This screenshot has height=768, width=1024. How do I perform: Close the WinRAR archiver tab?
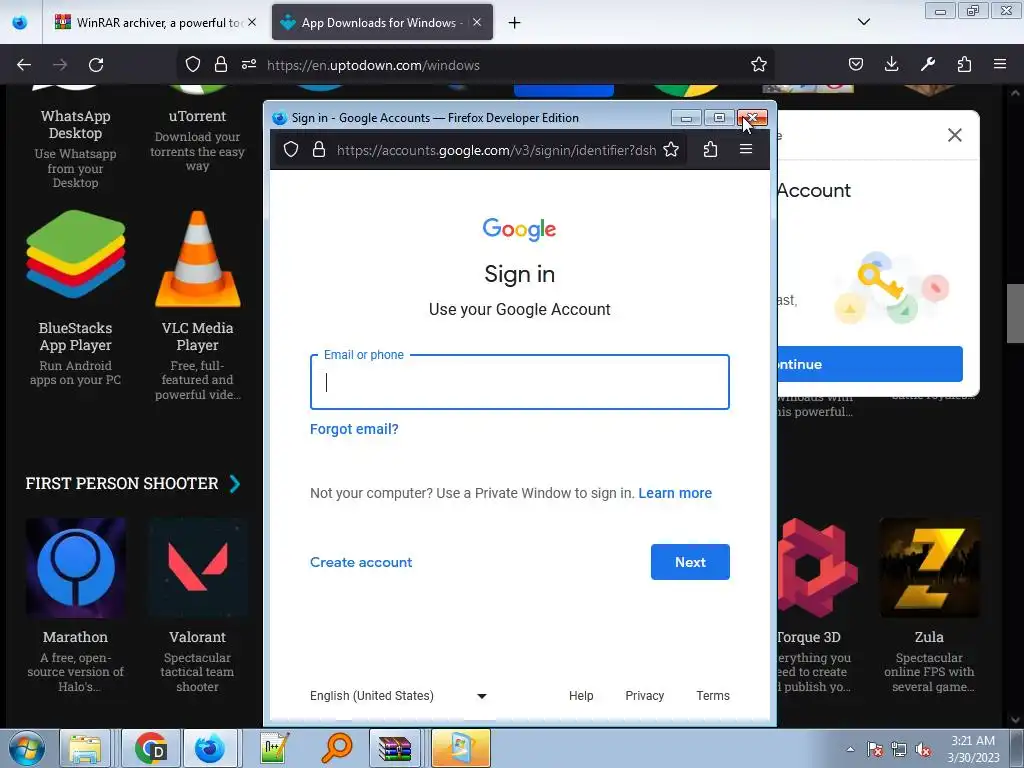(252, 22)
